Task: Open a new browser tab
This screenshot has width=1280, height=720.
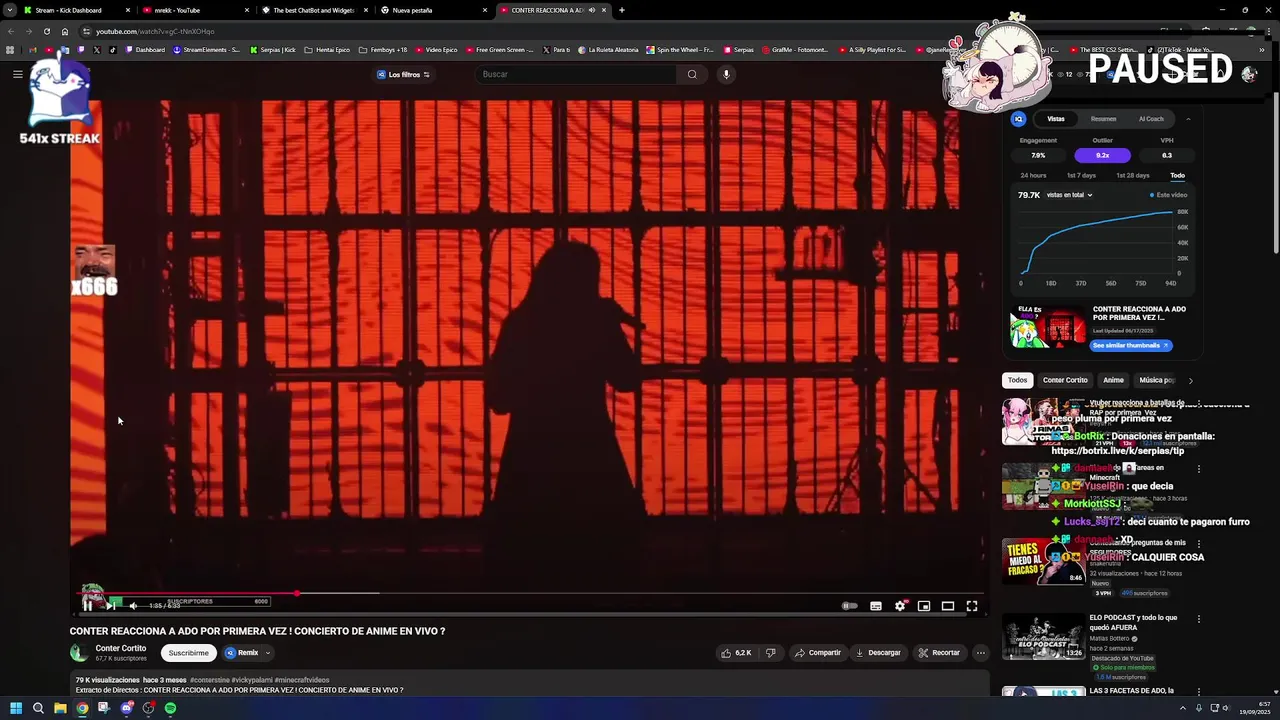Action: coord(622,10)
